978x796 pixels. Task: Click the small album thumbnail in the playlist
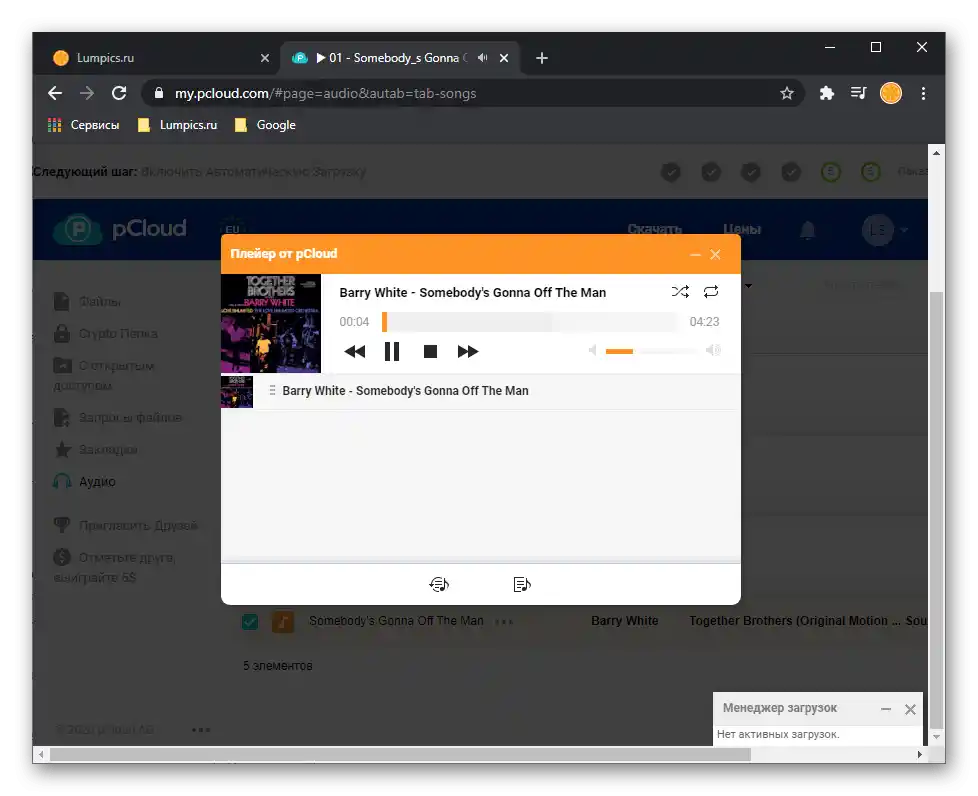(x=237, y=391)
